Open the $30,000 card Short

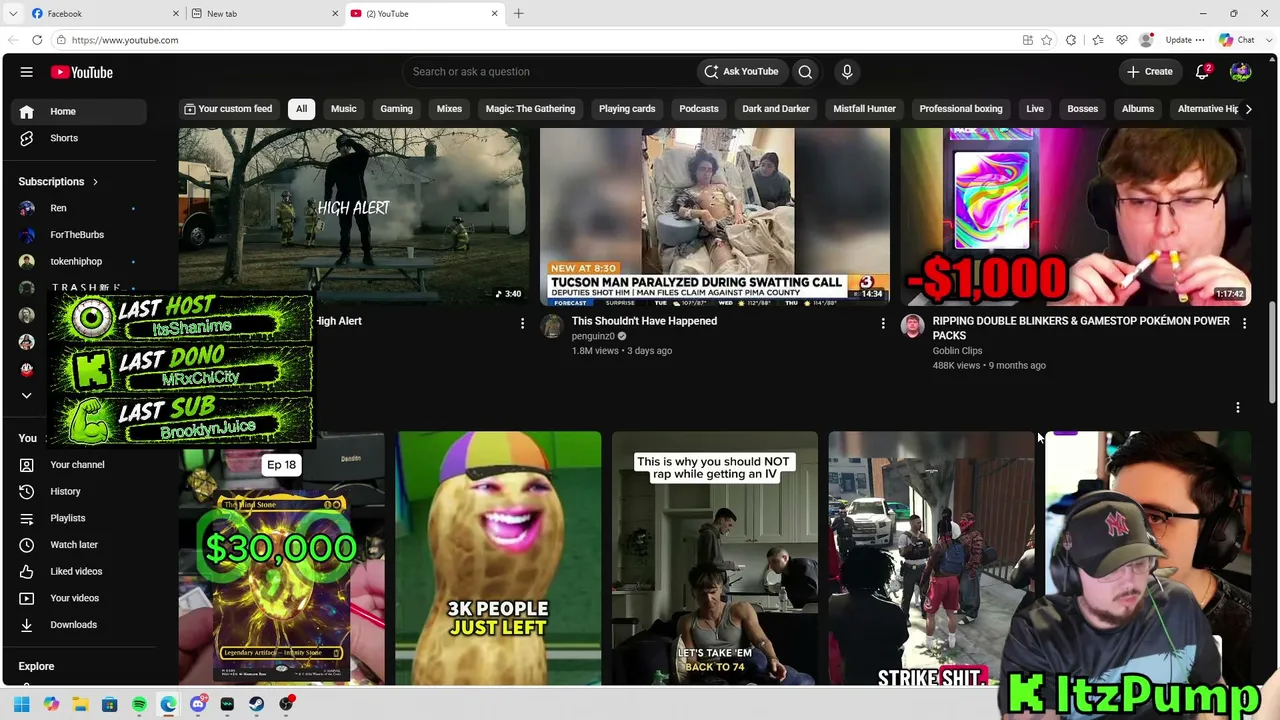(281, 558)
